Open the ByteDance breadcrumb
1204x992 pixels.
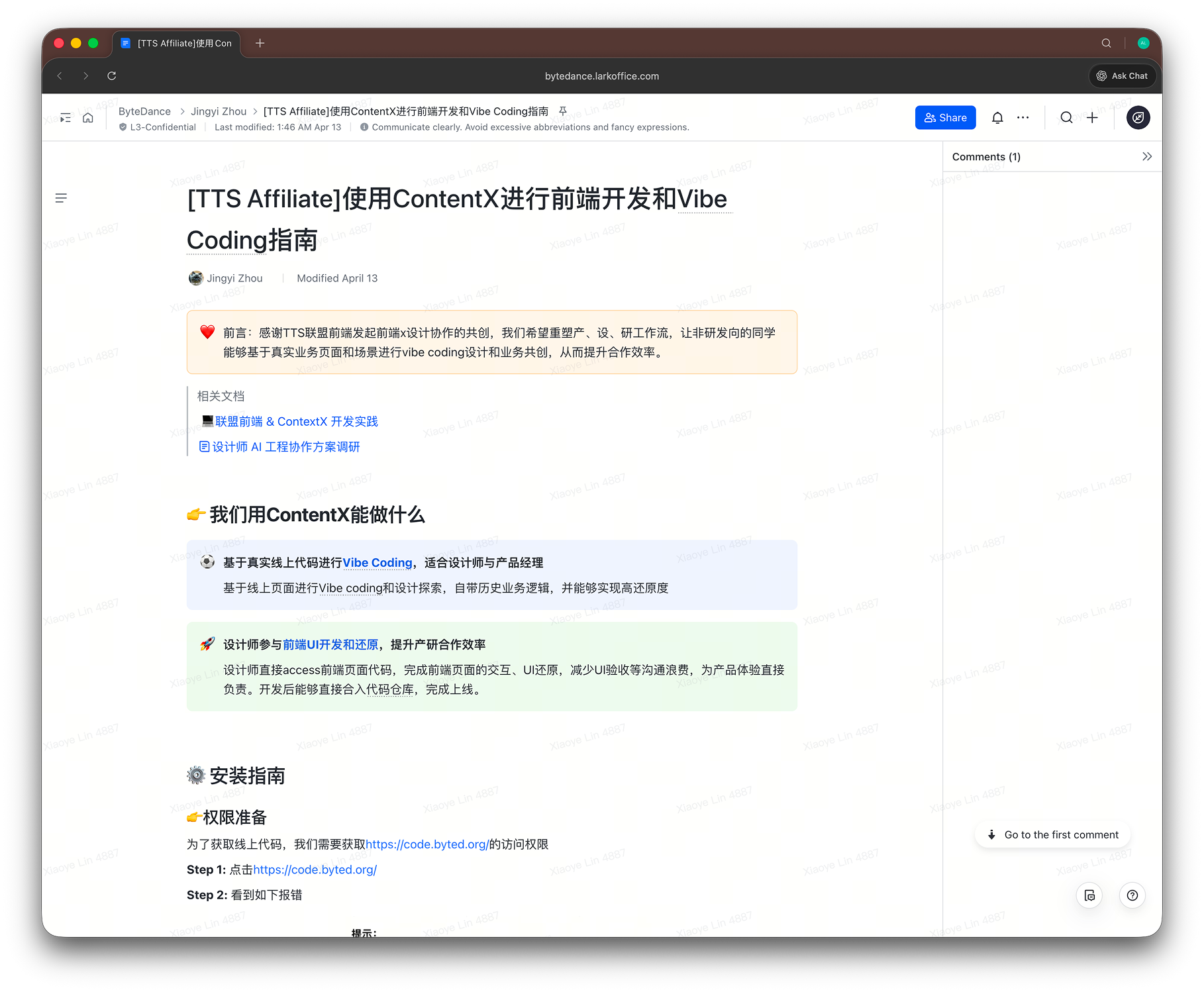point(144,111)
